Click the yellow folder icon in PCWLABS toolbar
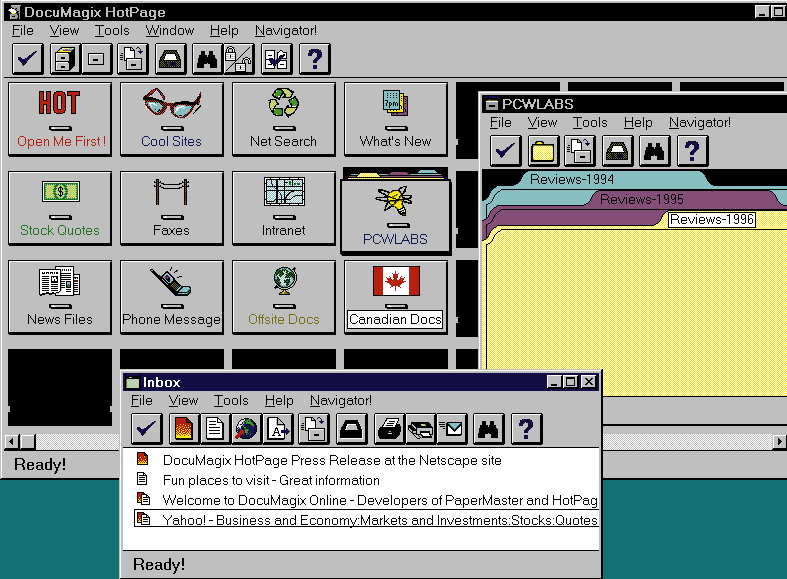Image resolution: width=787 pixels, height=579 pixels. point(543,151)
